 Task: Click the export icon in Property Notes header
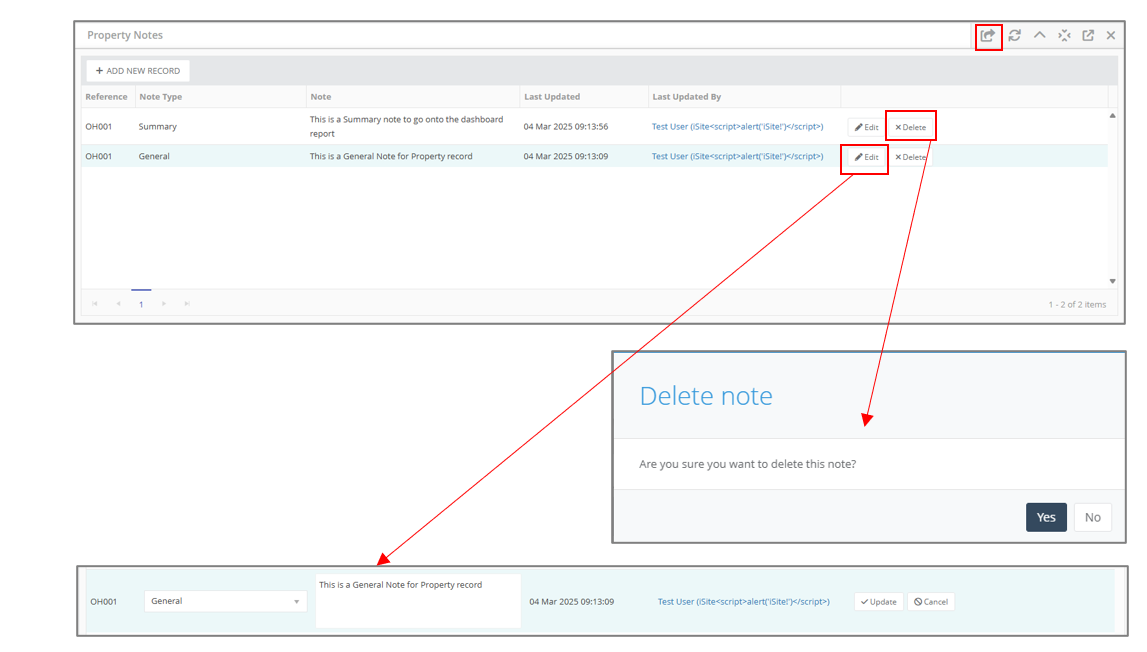(x=988, y=35)
